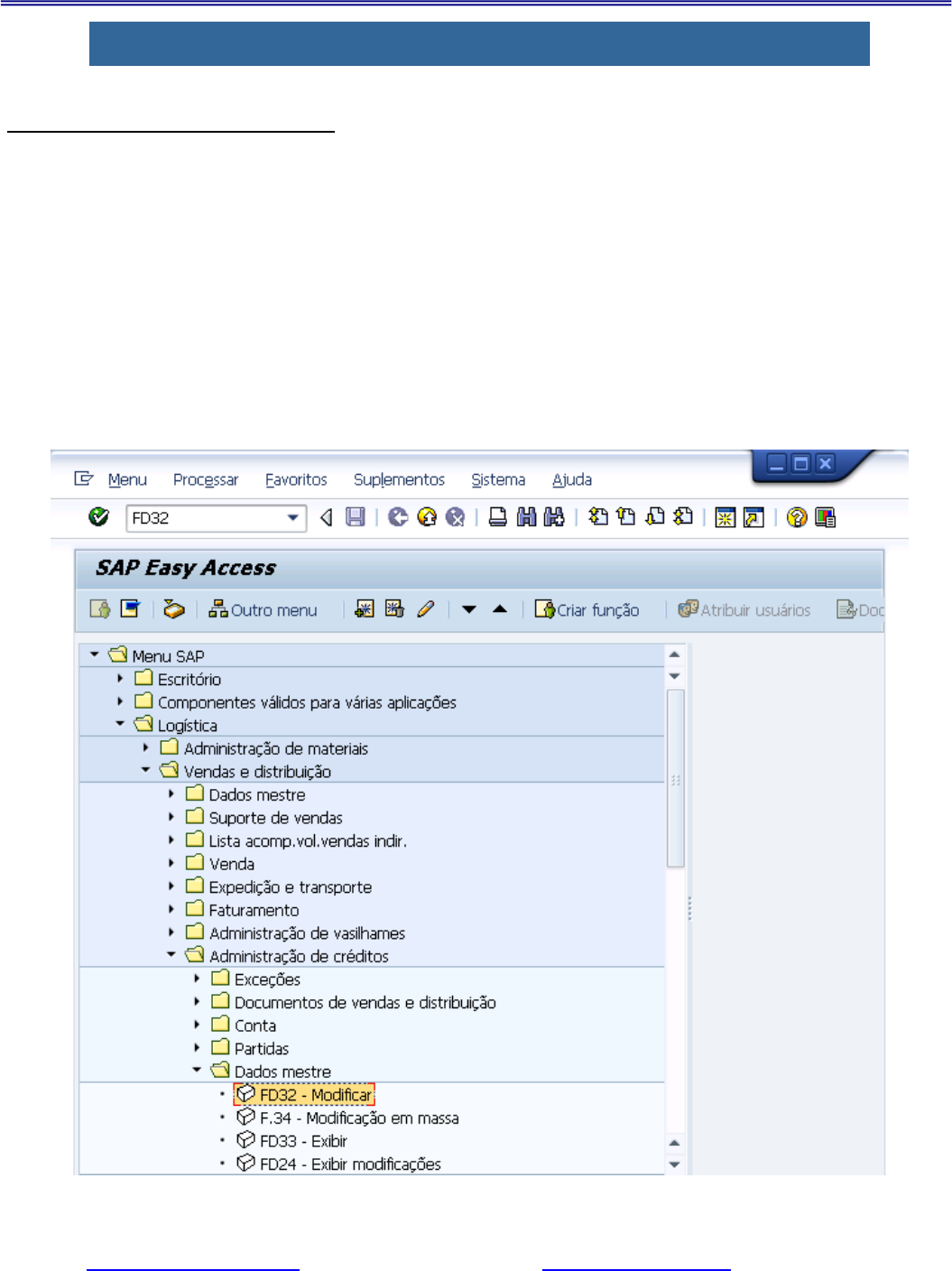Click the green Enter checkmark icon

click(x=98, y=517)
